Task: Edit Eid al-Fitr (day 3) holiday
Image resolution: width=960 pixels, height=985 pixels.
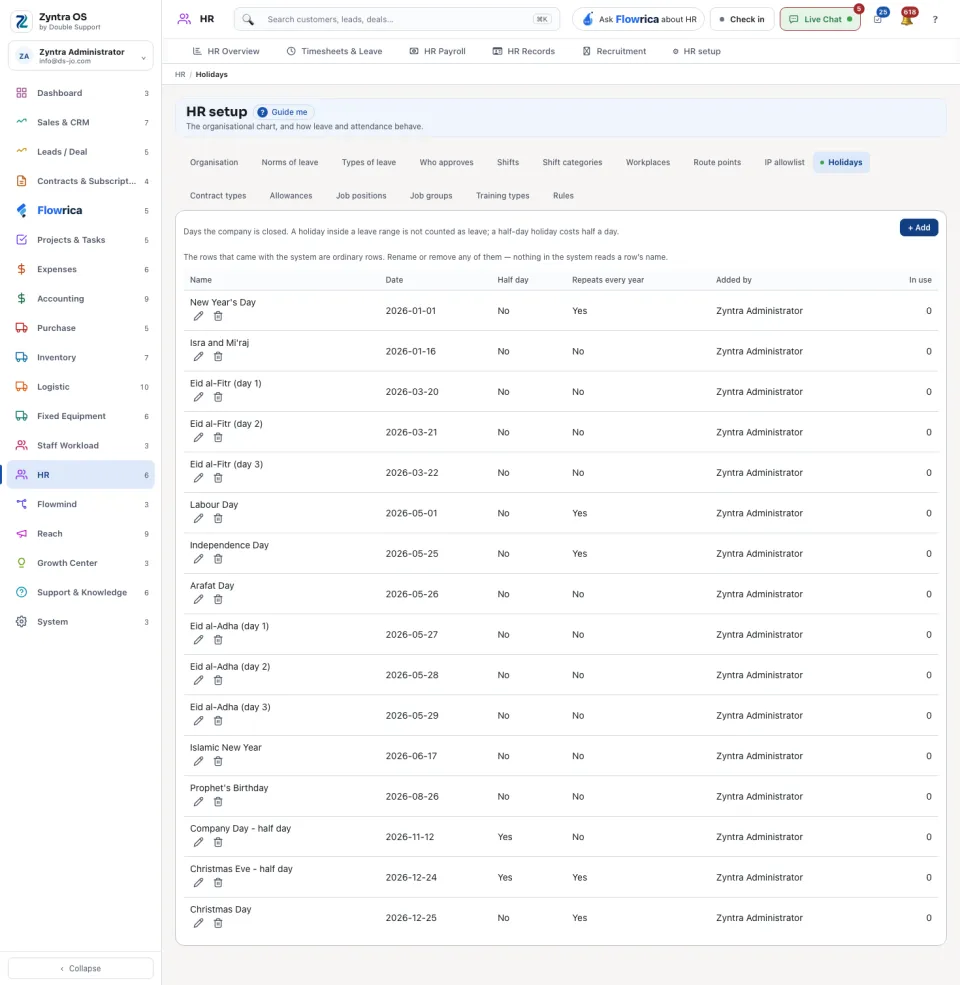Action: coord(199,478)
